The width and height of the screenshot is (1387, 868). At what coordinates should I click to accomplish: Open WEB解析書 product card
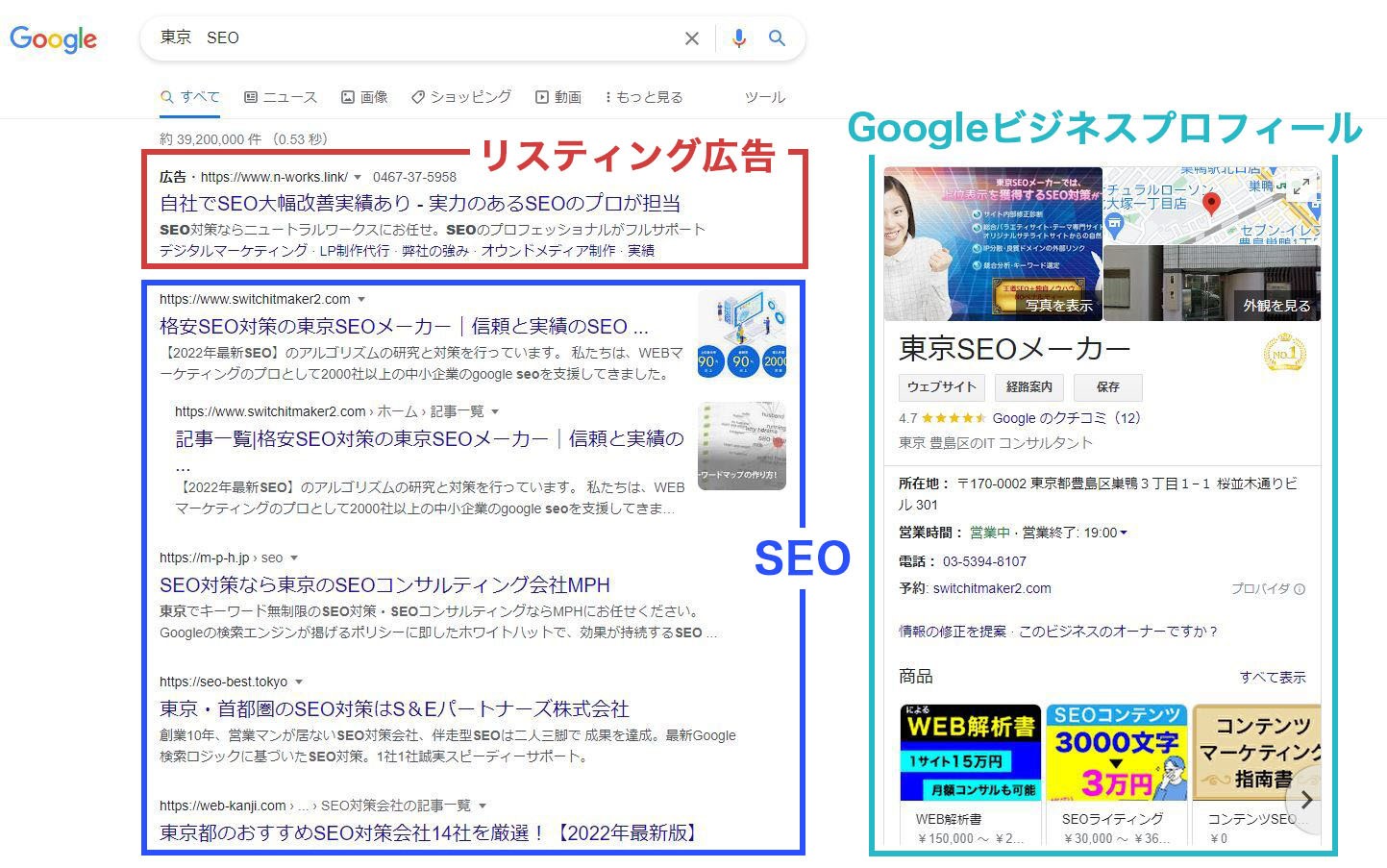click(971, 775)
